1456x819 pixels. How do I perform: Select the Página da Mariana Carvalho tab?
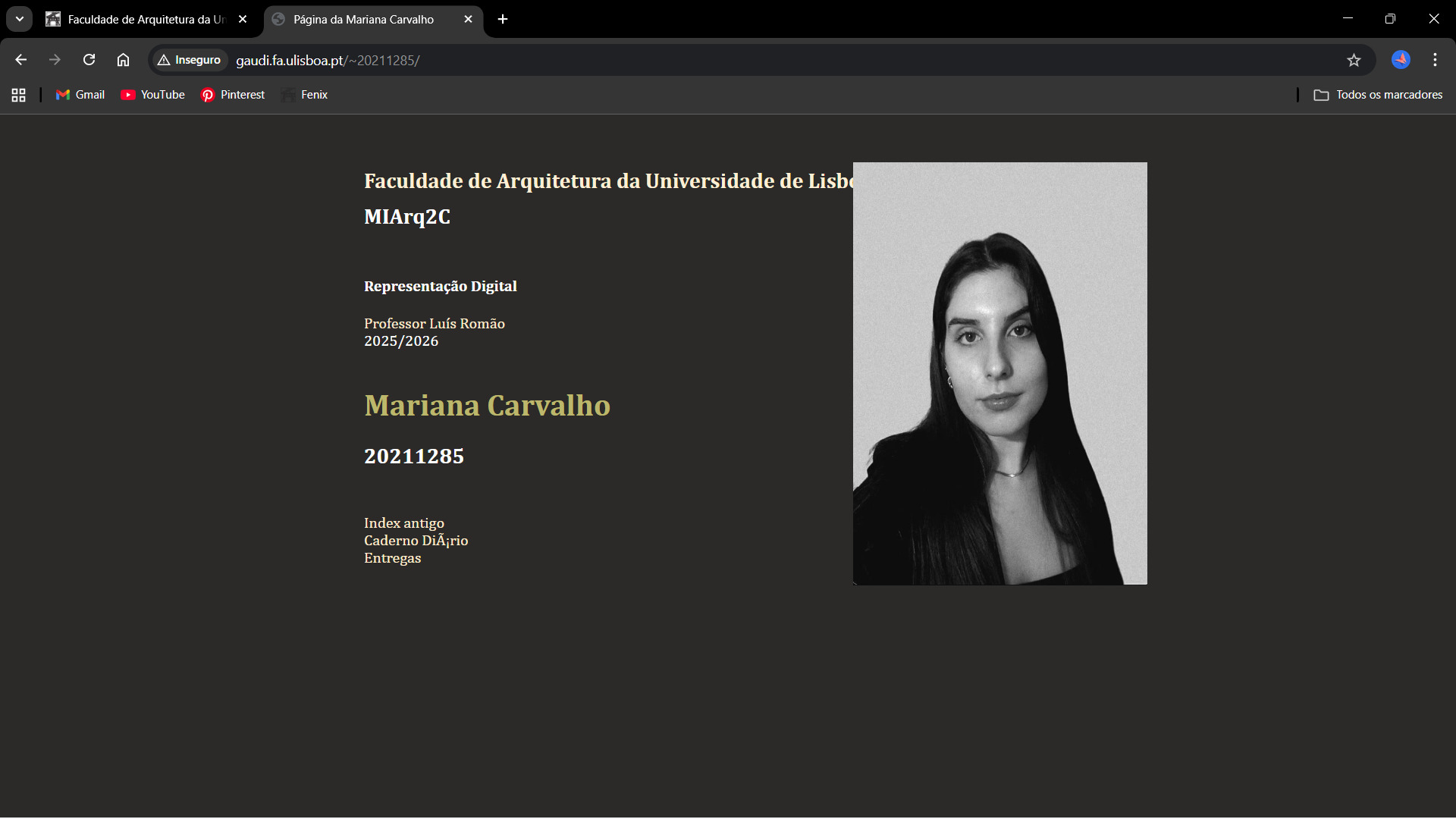363,20
